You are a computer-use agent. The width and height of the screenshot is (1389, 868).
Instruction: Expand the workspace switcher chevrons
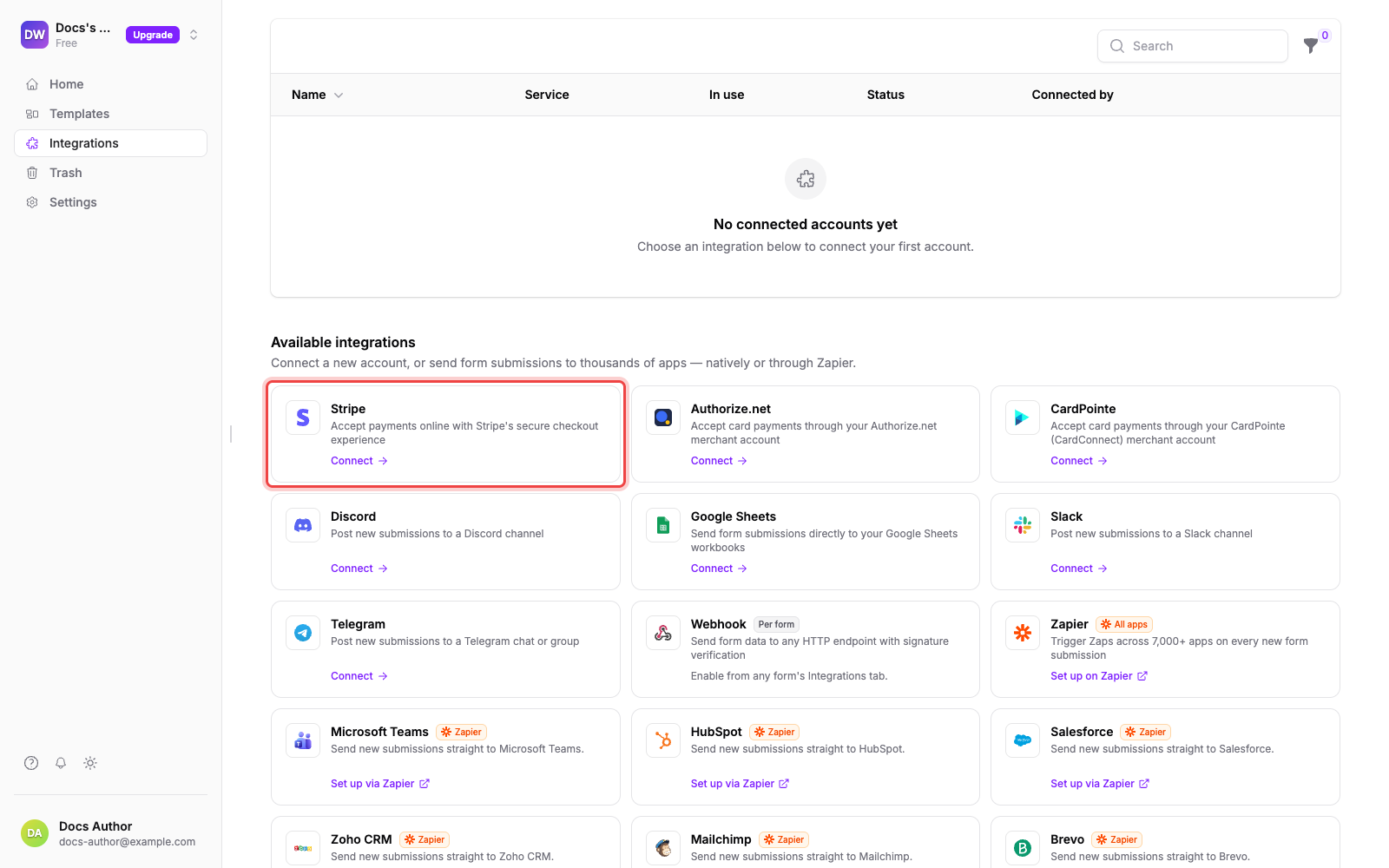pyautogui.click(x=194, y=35)
